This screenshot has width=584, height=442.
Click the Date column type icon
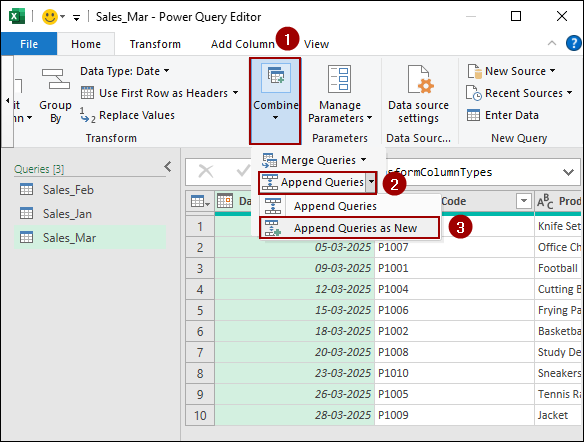tap(225, 201)
